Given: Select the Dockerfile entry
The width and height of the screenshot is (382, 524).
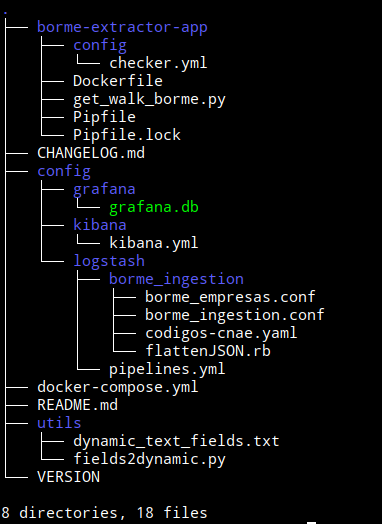Looking at the screenshot, I should point(118,81).
